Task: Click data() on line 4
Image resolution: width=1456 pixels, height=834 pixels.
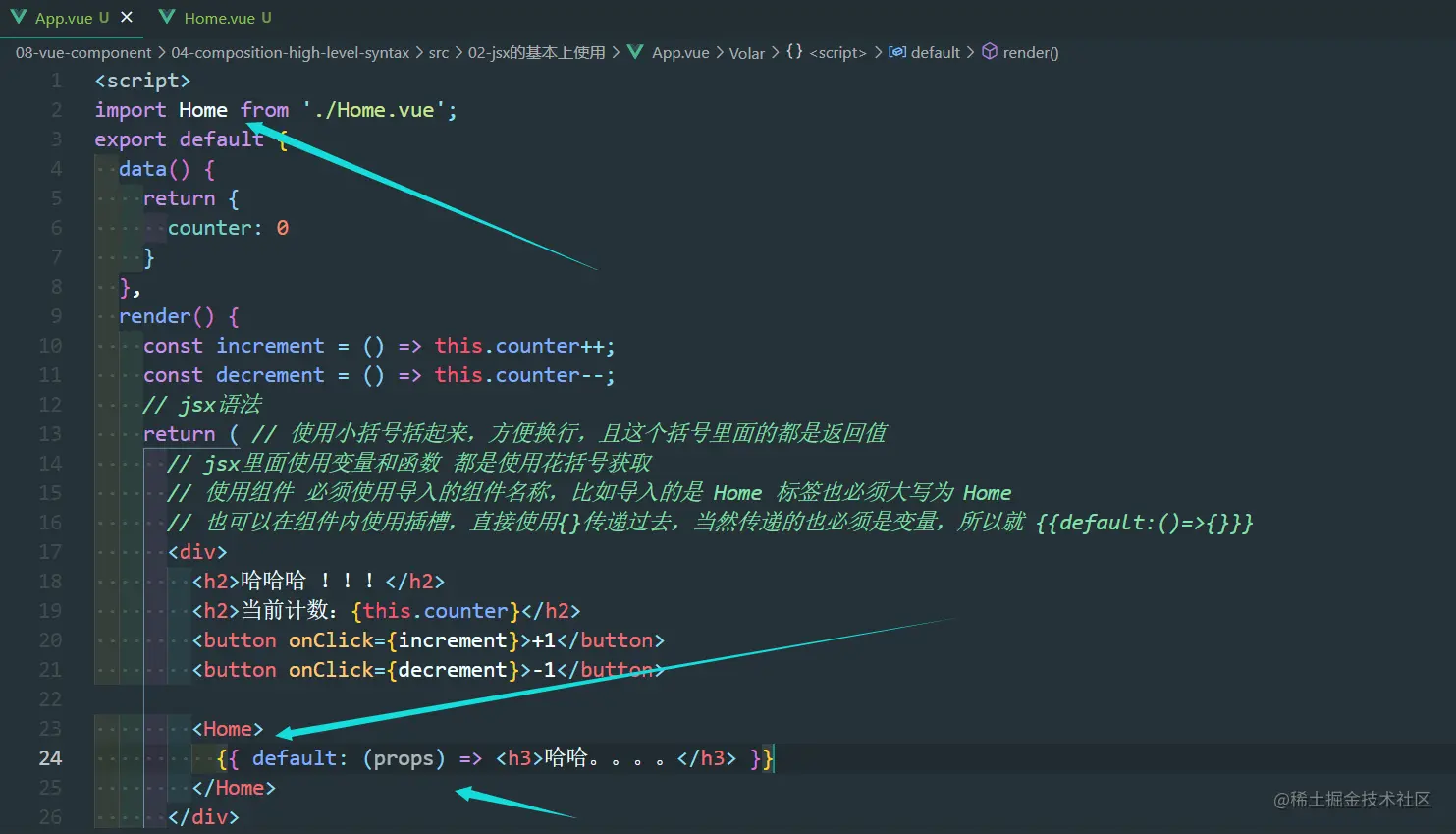Action: pos(154,169)
